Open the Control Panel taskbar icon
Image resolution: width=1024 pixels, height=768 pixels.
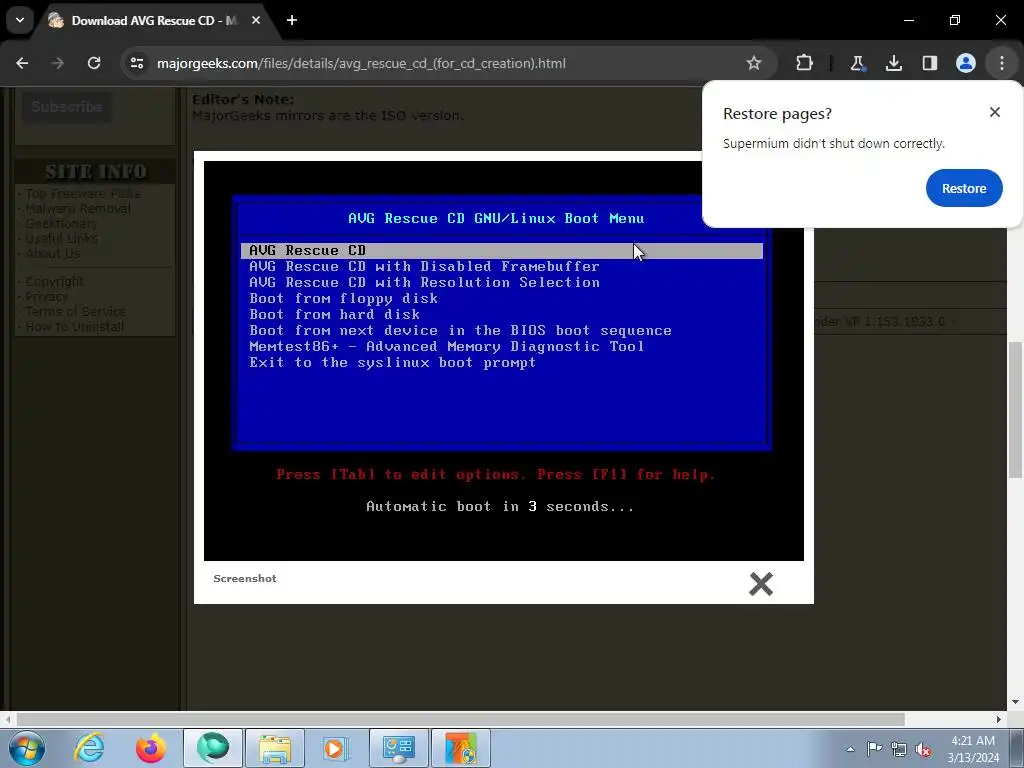point(399,748)
